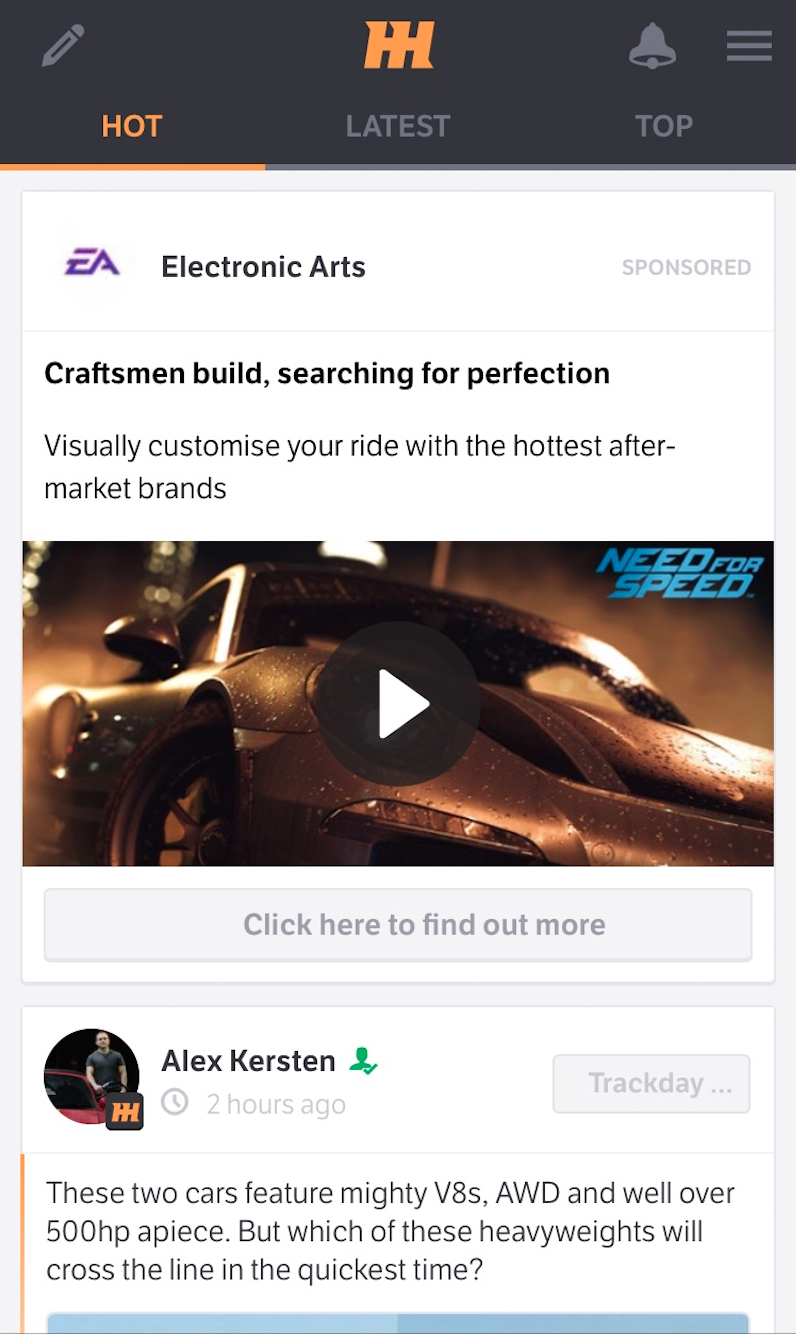Switch to the HOT tab
This screenshot has height=1334, width=796.
tap(132, 126)
